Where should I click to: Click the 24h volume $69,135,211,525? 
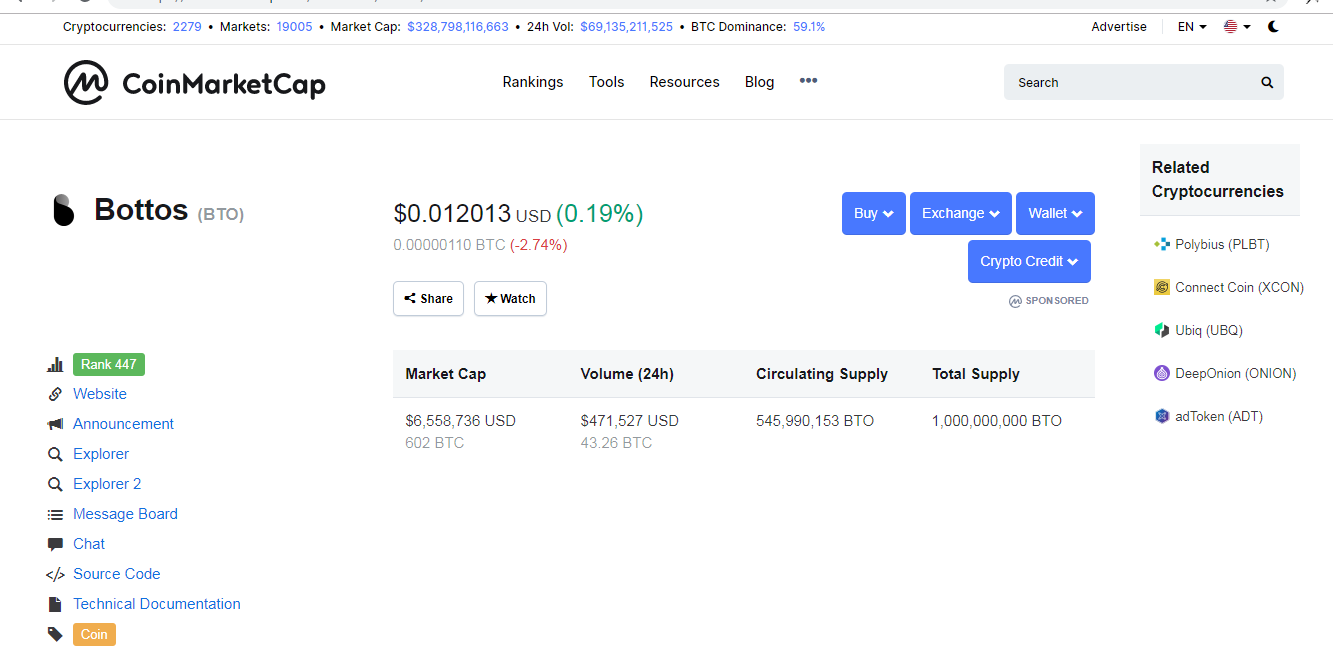point(626,27)
